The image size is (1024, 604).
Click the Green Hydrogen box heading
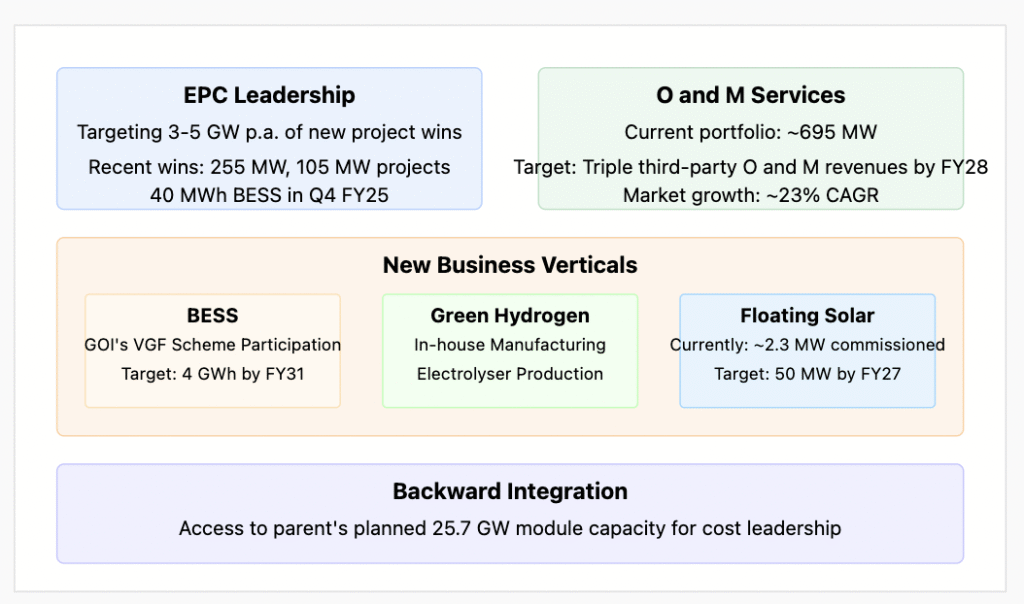click(510, 315)
